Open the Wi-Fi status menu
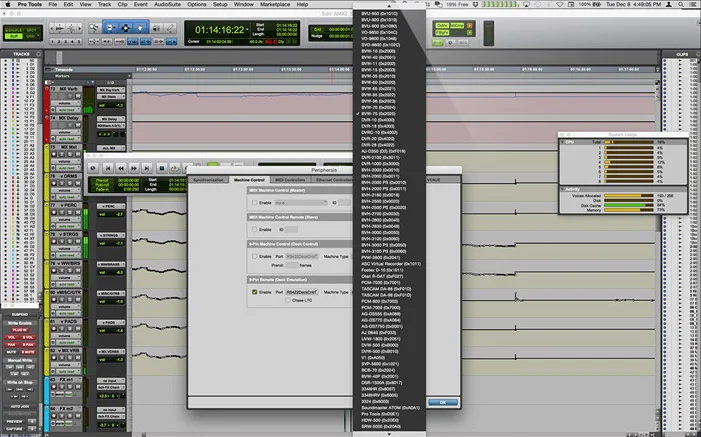 click(560, 4)
